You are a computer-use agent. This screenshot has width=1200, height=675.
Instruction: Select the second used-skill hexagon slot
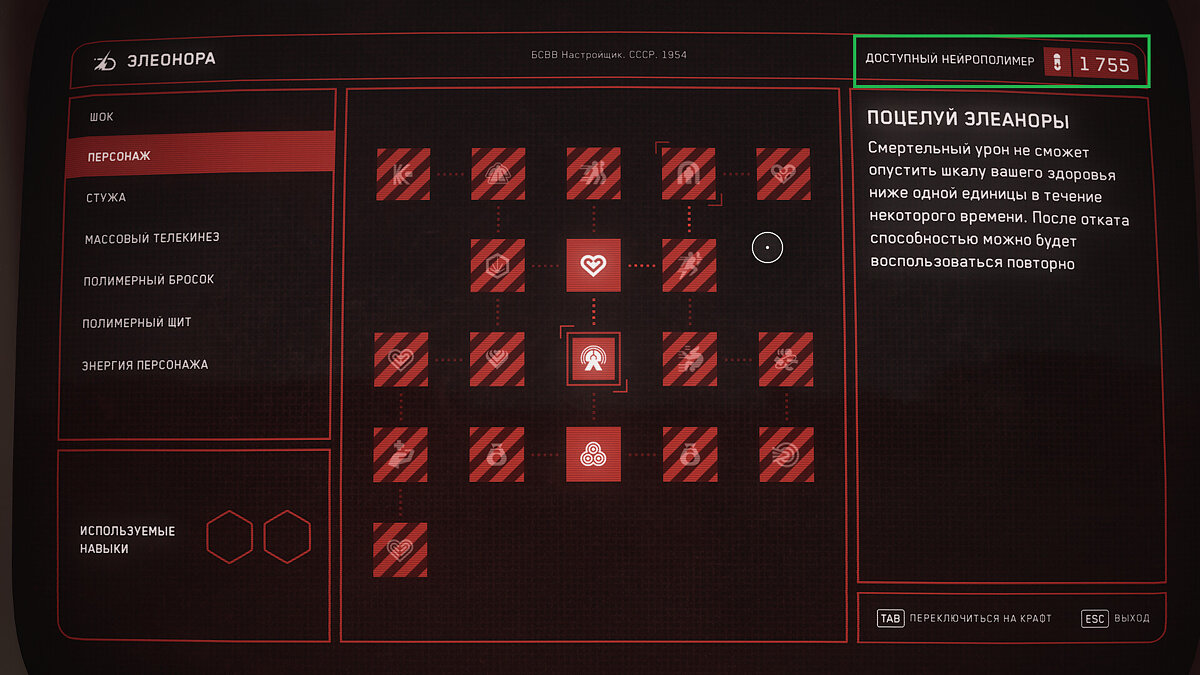(288, 537)
